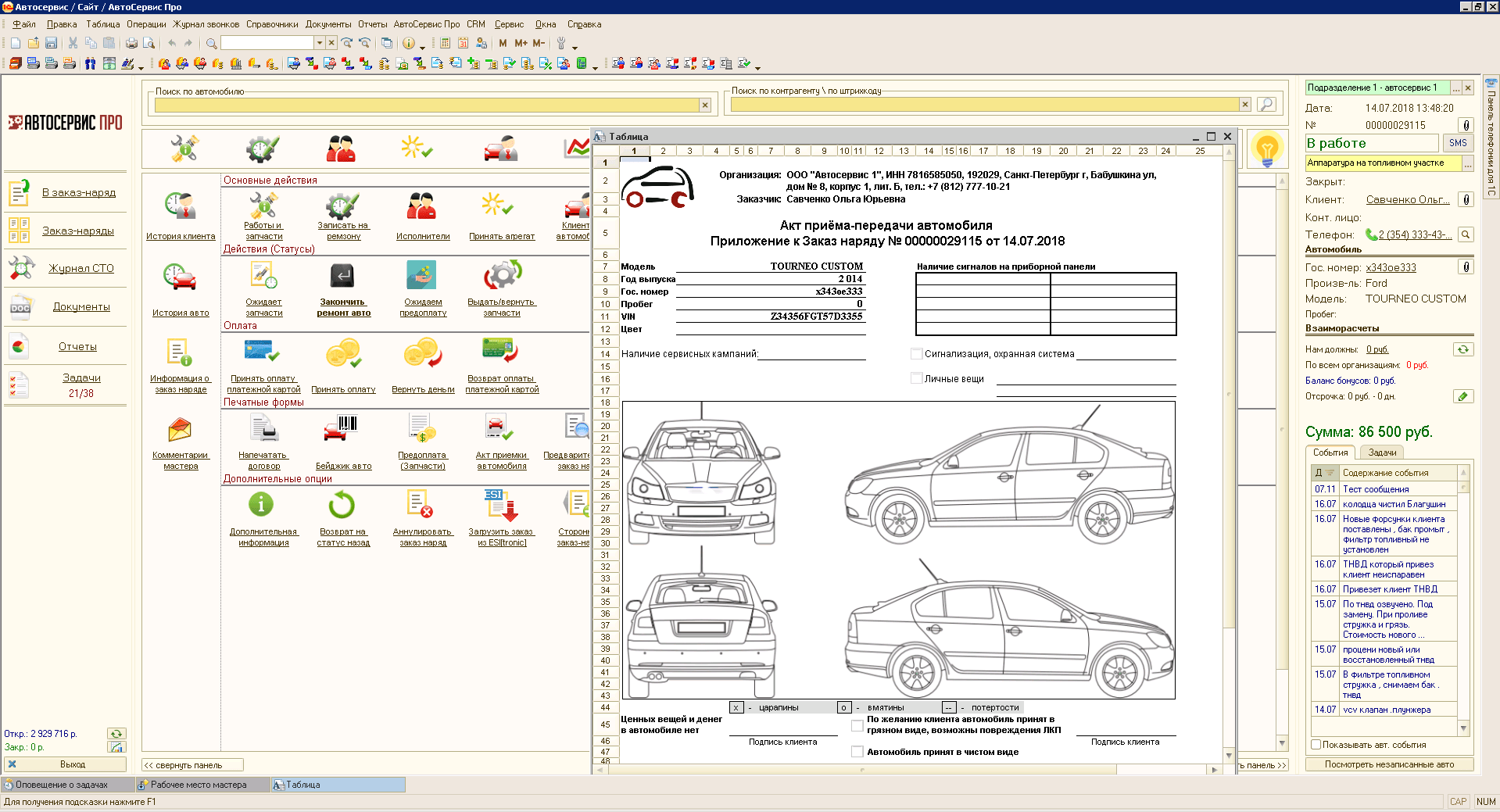The image size is (1500, 812).
Task: Open 'История клиента' icon
Action: coord(181,207)
